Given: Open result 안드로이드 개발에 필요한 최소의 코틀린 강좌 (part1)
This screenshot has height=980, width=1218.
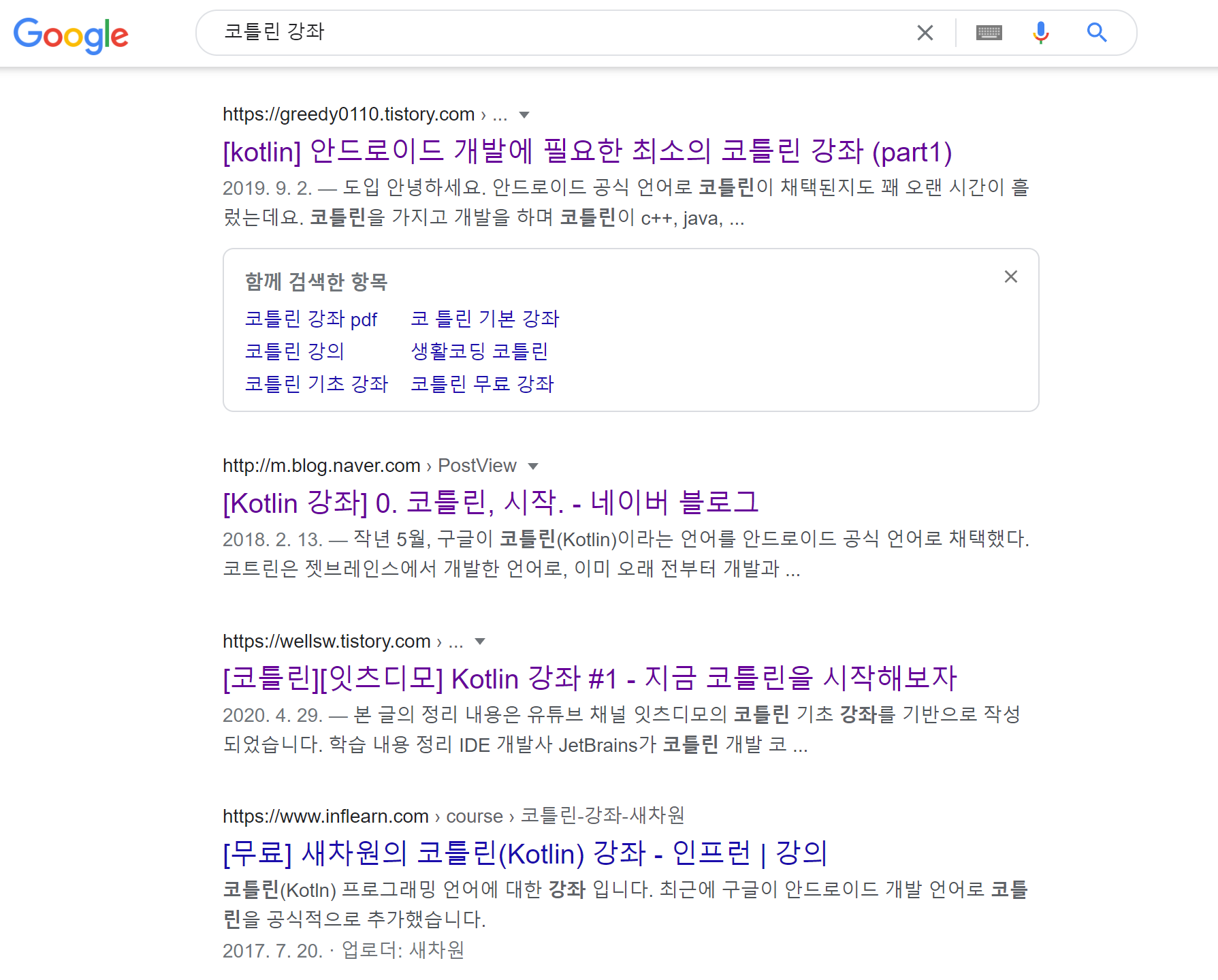Looking at the screenshot, I should coord(588,151).
